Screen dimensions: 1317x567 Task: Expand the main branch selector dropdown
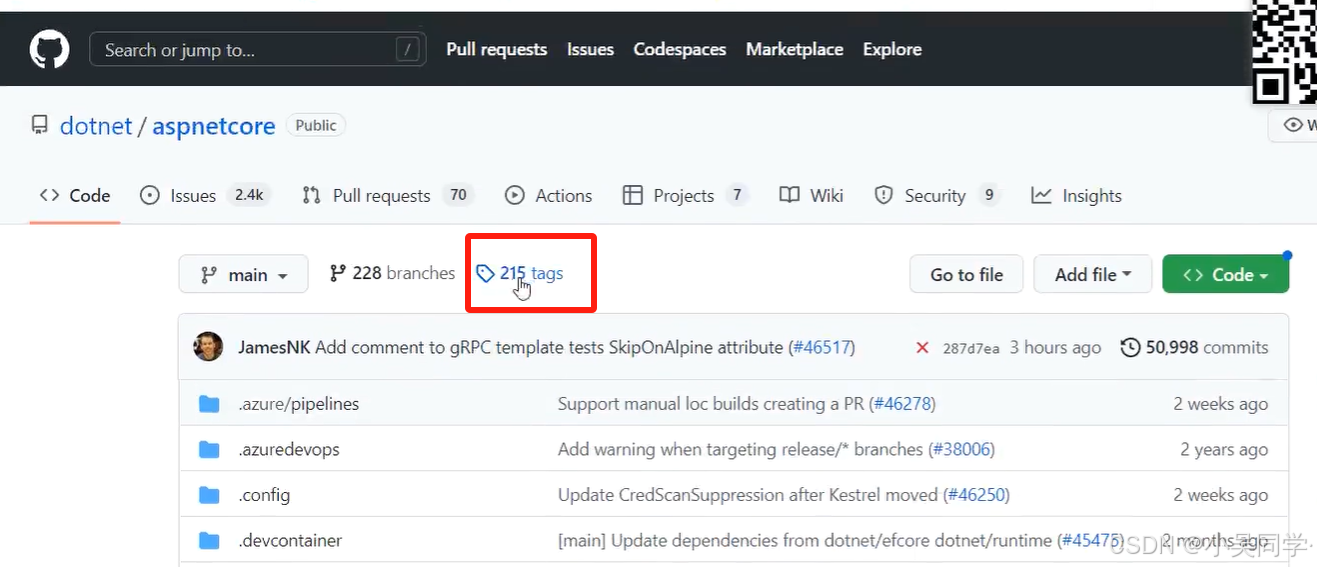pyautogui.click(x=243, y=274)
